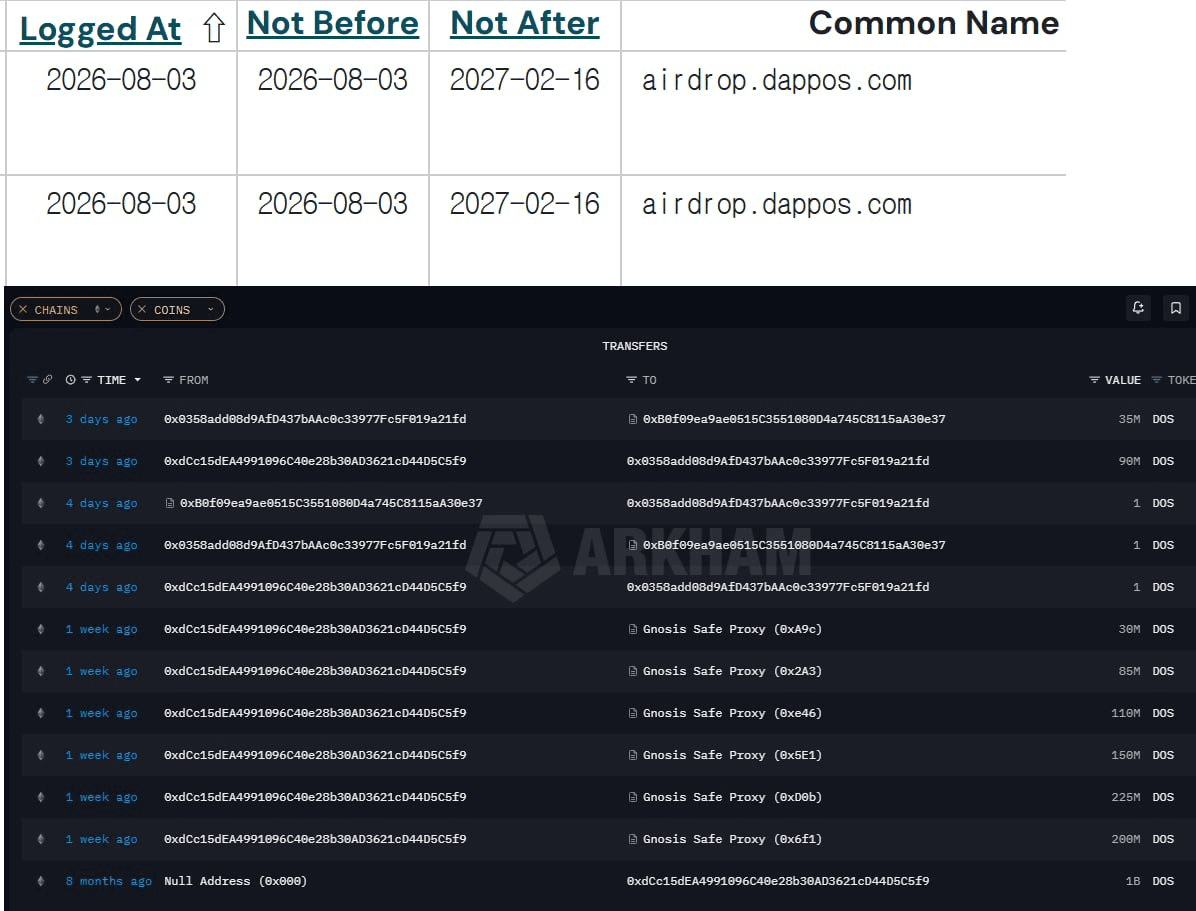
Task: Click Ethereum icon on the 200M DOS row
Action: coord(40,839)
